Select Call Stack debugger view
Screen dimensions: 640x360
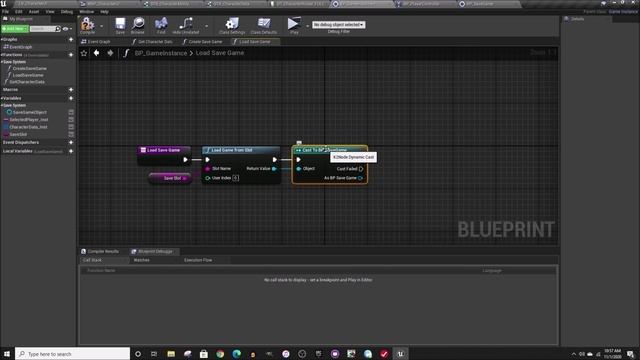tap(92, 260)
